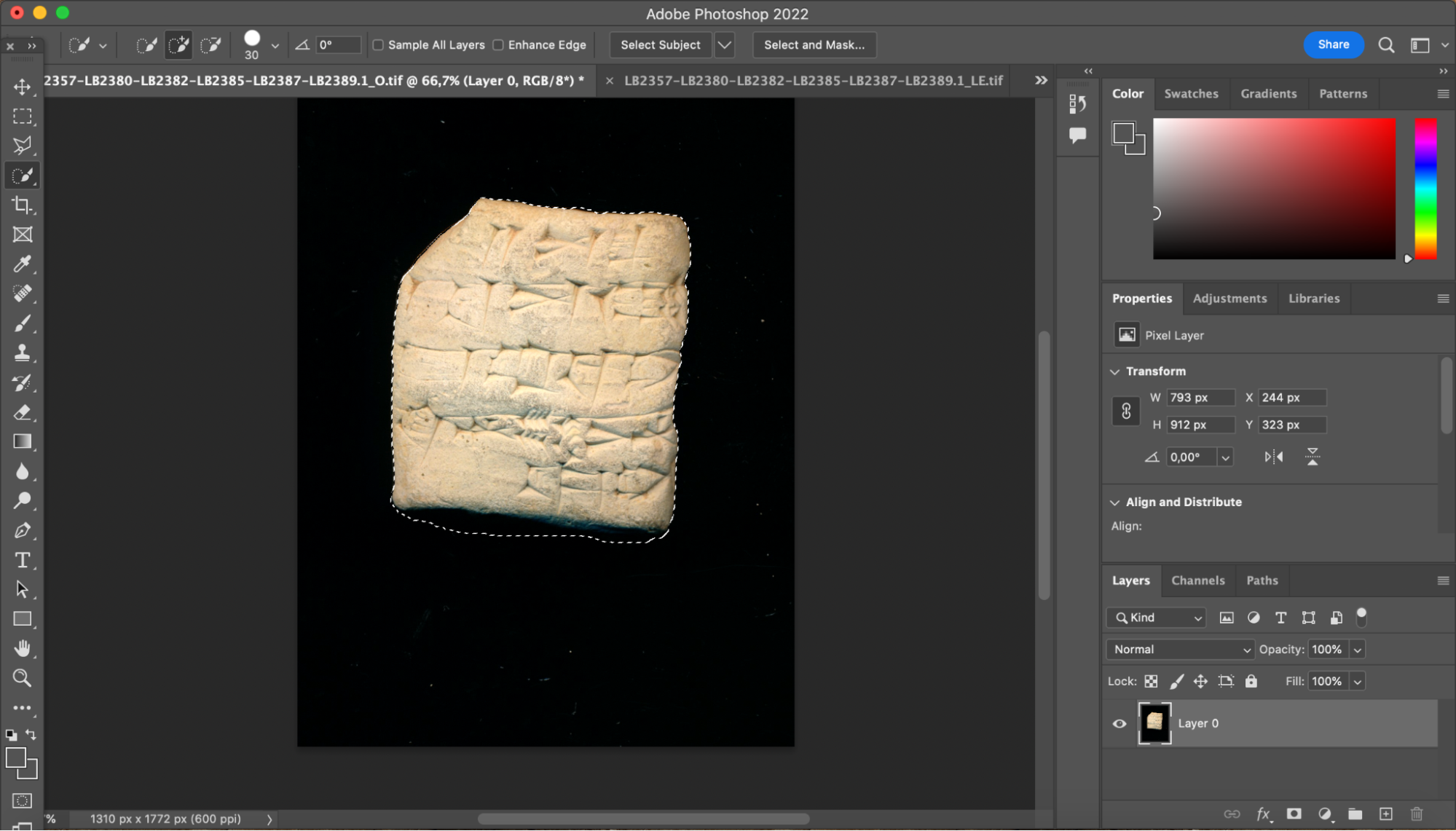The height and width of the screenshot is (831, 1456).
Task: Toggle layer filtering on/off switch
Action: 1361,618
